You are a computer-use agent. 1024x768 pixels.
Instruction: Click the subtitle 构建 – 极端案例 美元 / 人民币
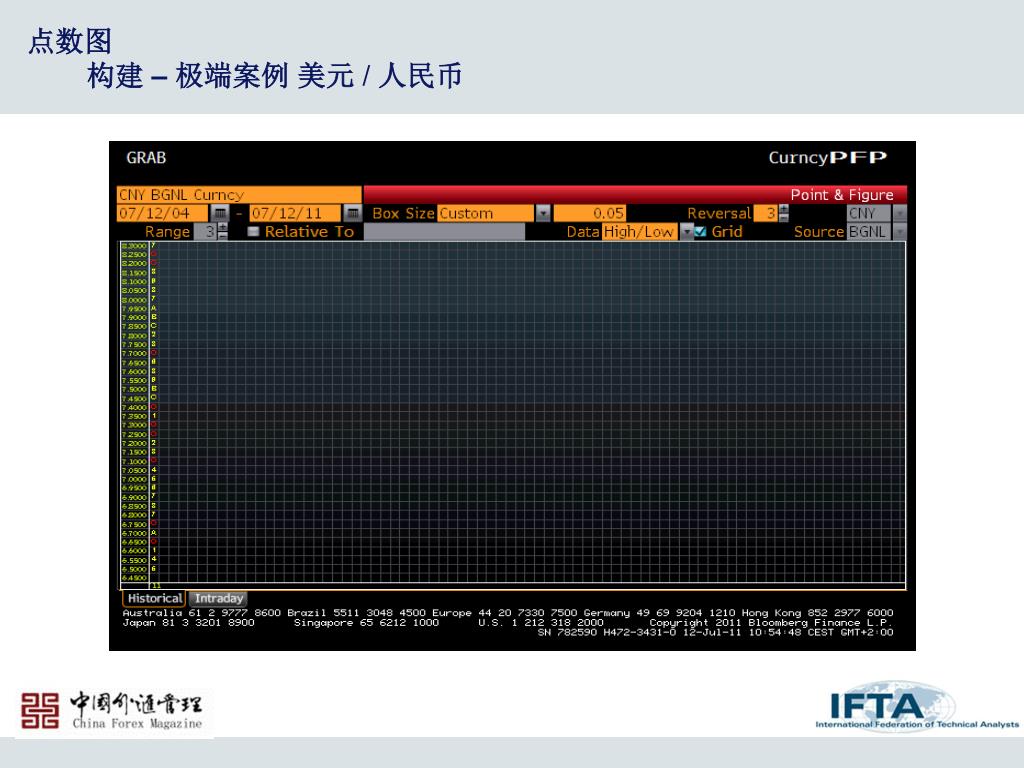click(274, 75)
